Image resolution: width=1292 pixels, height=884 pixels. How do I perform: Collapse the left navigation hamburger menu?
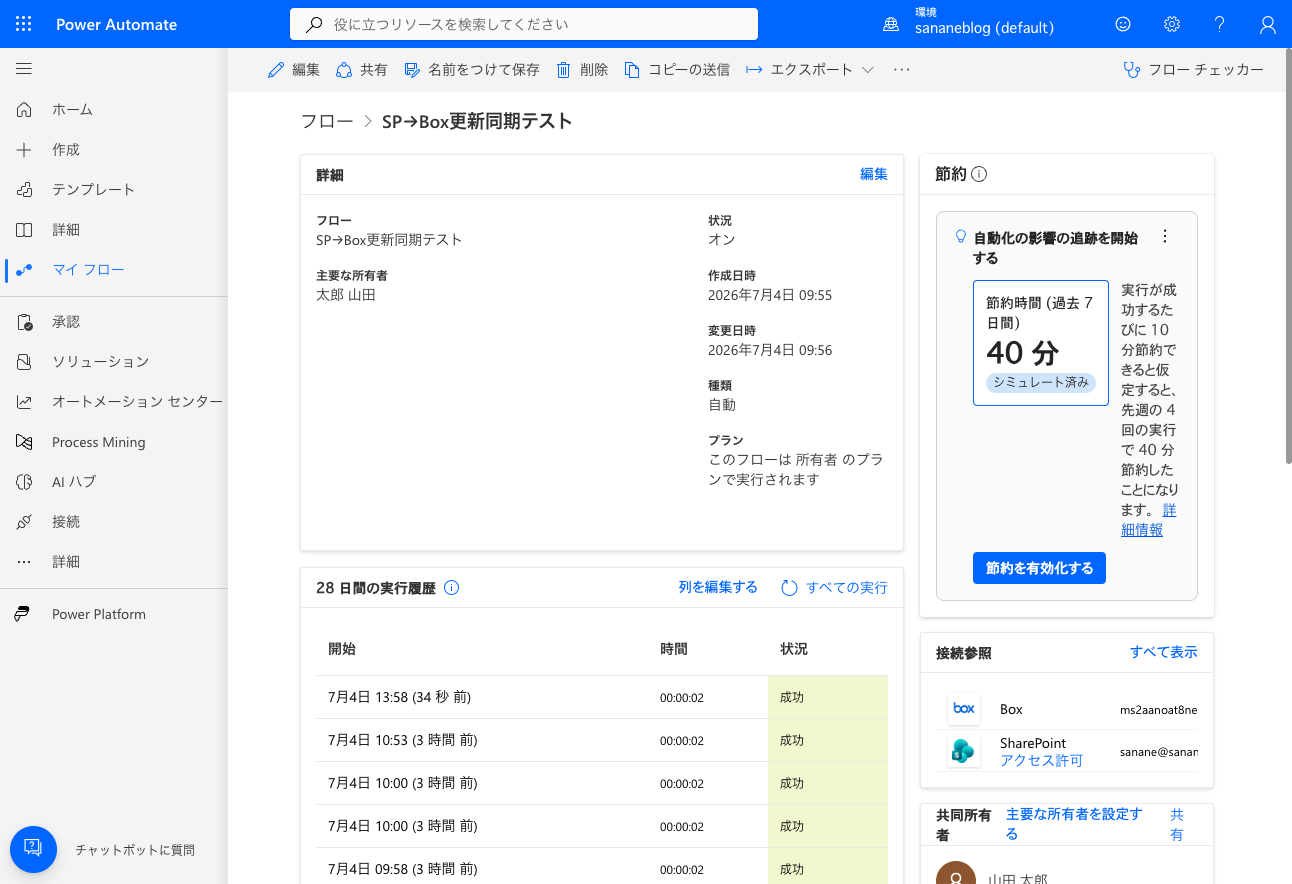pyautogui.click(x=24, y=69)
